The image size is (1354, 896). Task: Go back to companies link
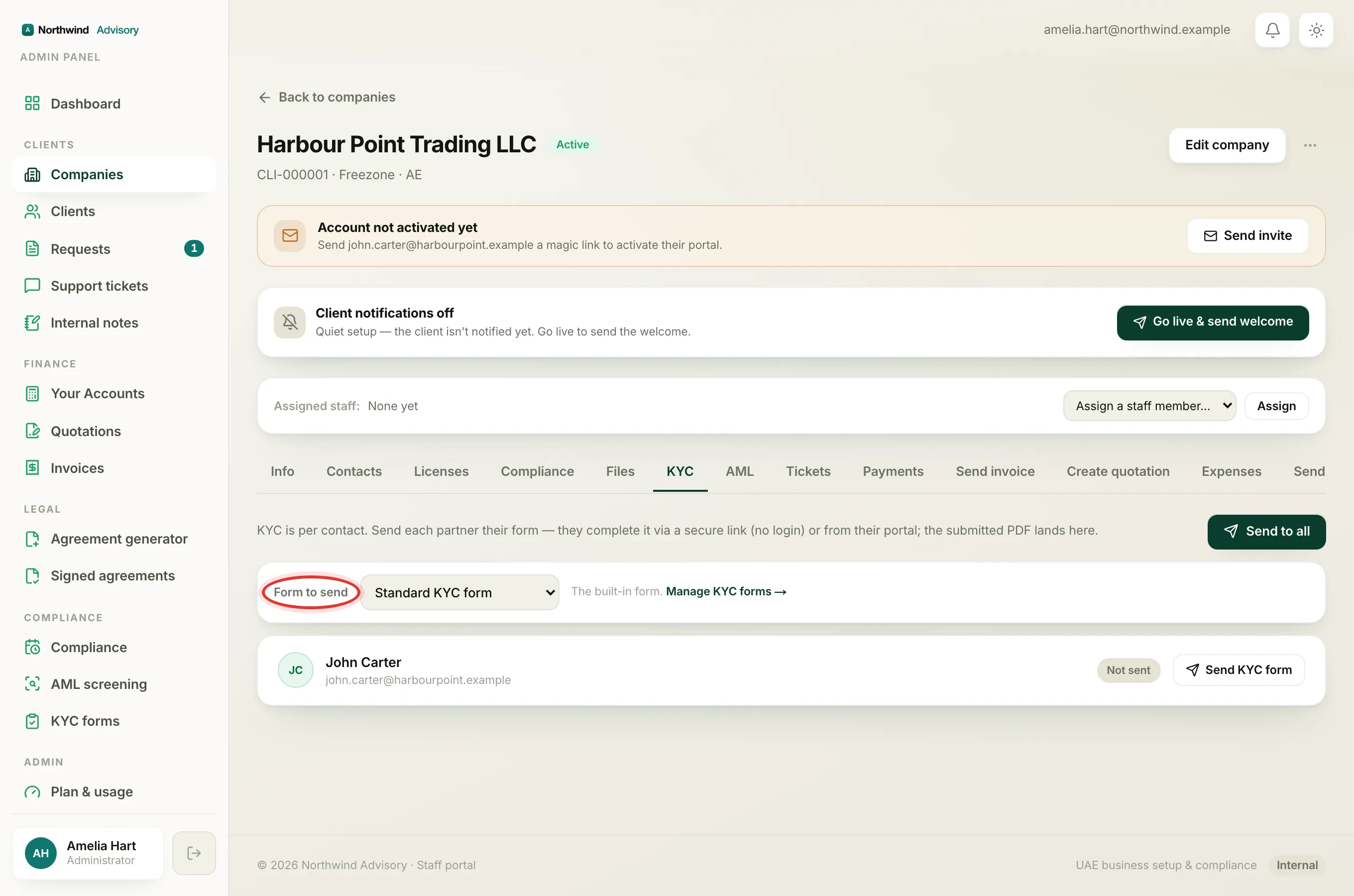(x=326, y=97)
